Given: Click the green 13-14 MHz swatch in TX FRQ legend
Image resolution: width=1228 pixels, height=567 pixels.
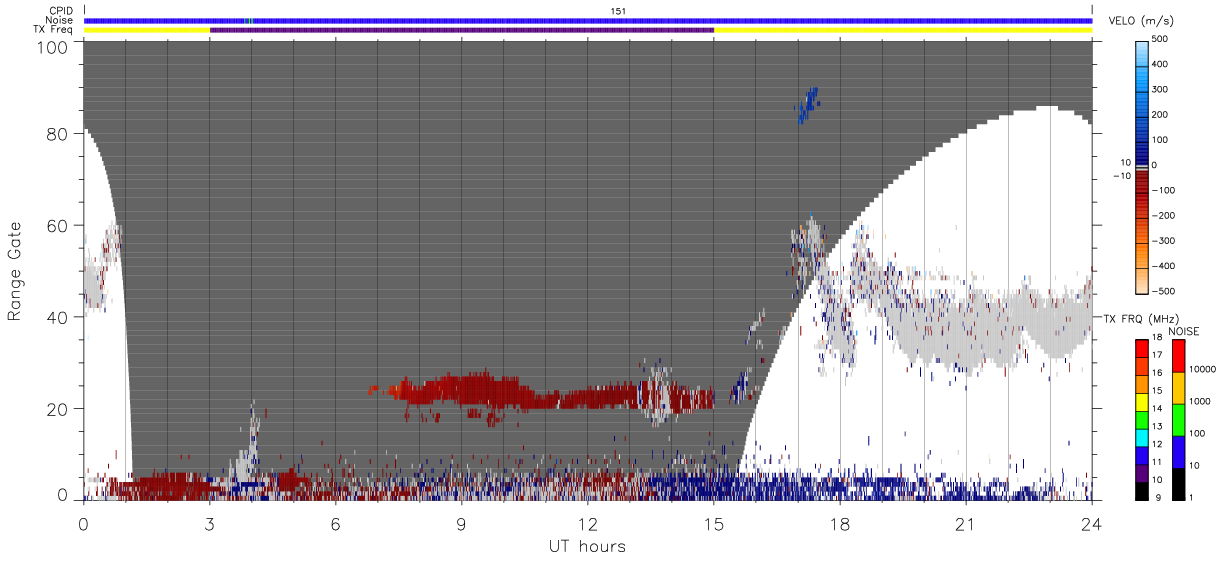Looking at the screenshot, I should (1142, 420).
